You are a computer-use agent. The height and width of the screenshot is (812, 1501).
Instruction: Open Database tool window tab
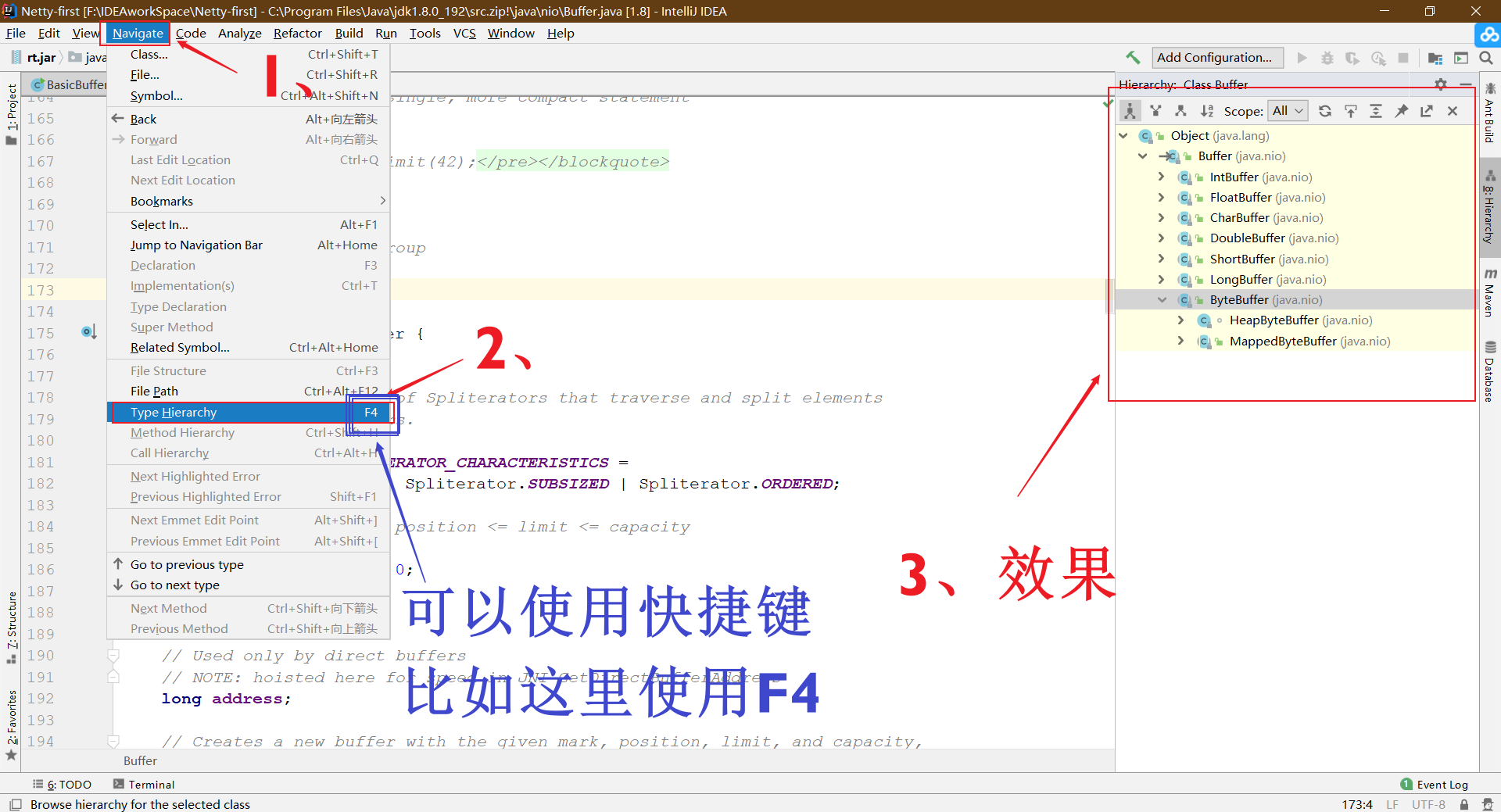coord(1490,372)
